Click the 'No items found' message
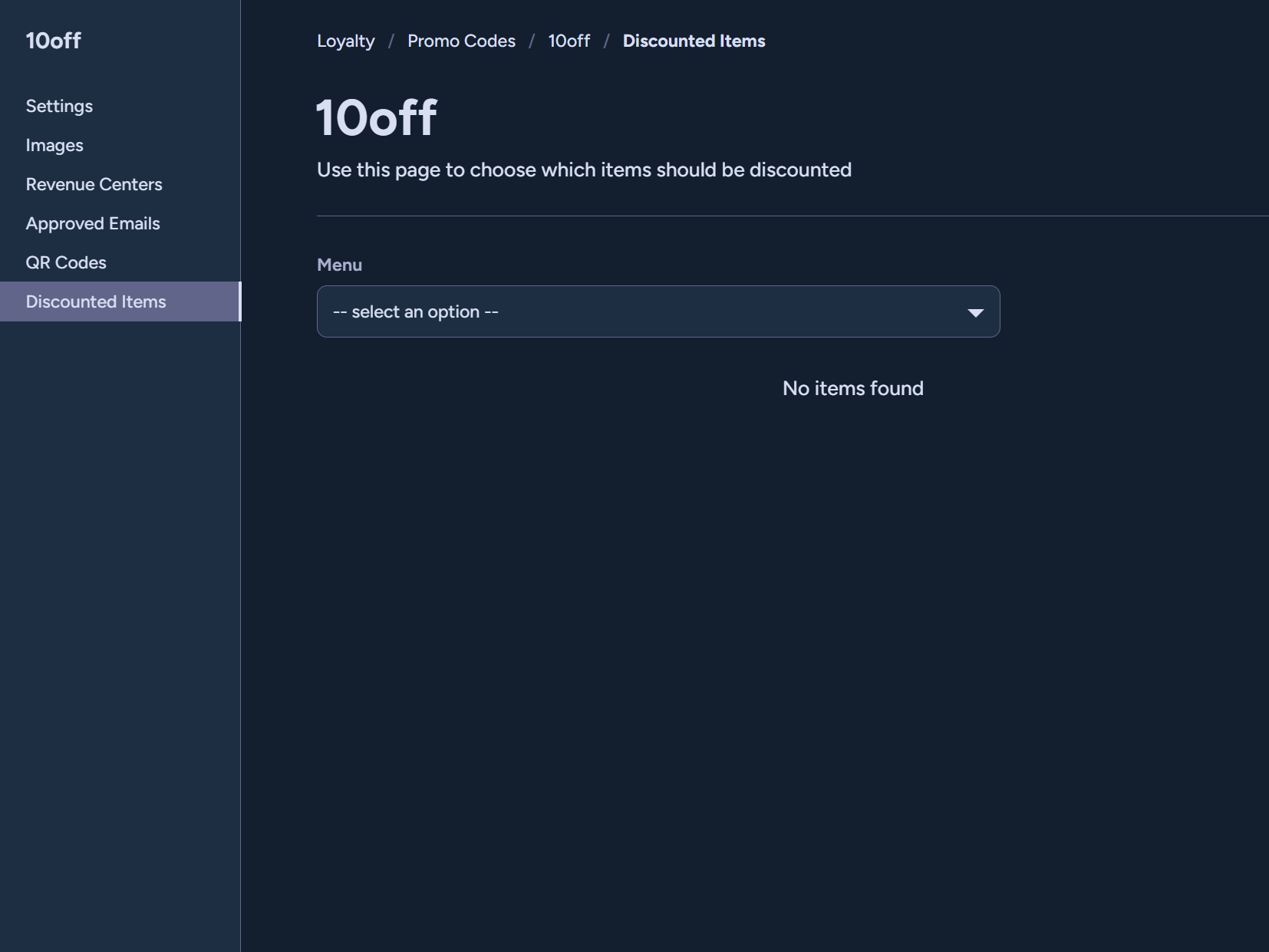This screenshot has width=1269, height=952. point(853,388)
